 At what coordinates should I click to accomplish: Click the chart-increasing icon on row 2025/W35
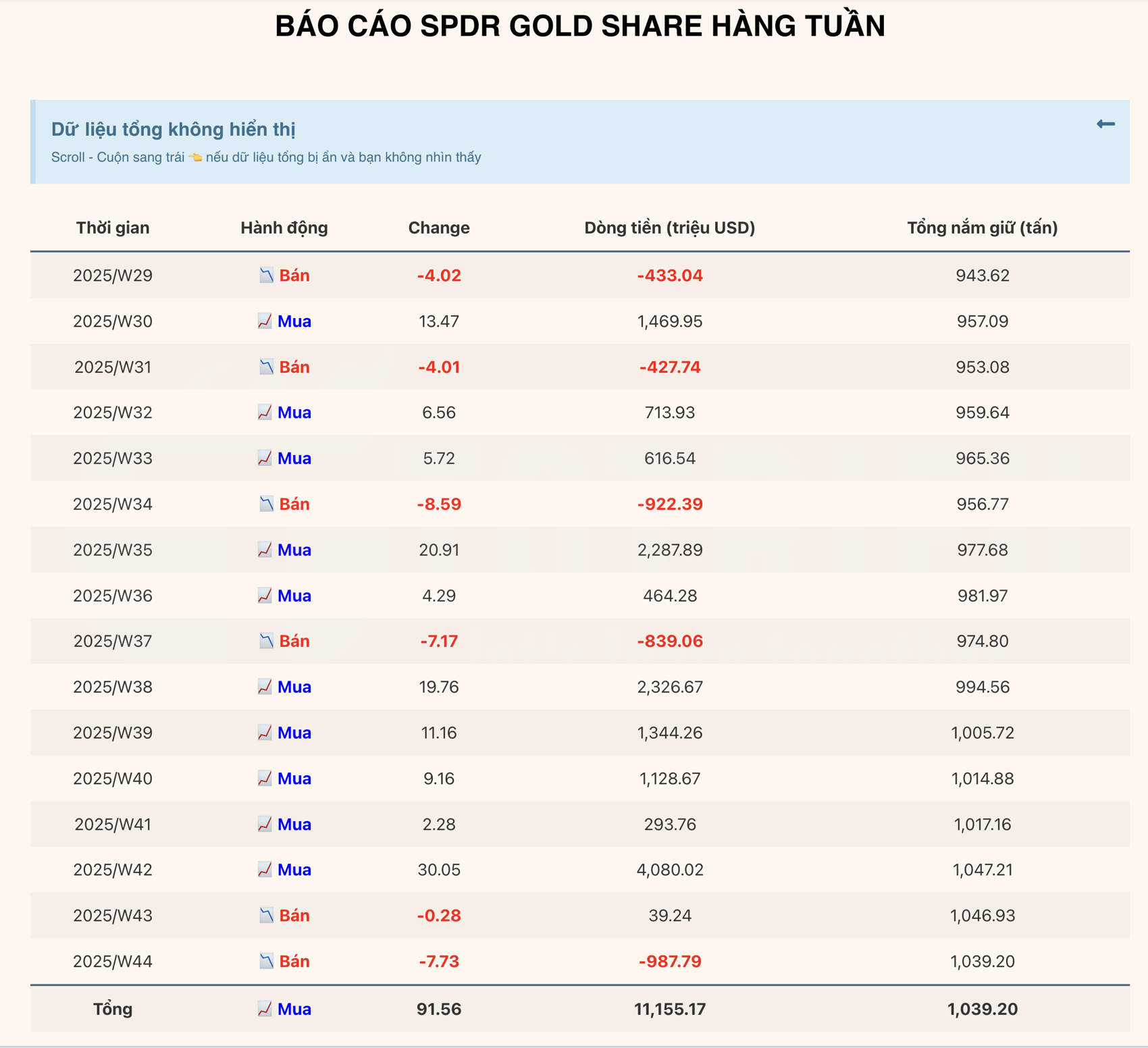[x=266, y=550]
